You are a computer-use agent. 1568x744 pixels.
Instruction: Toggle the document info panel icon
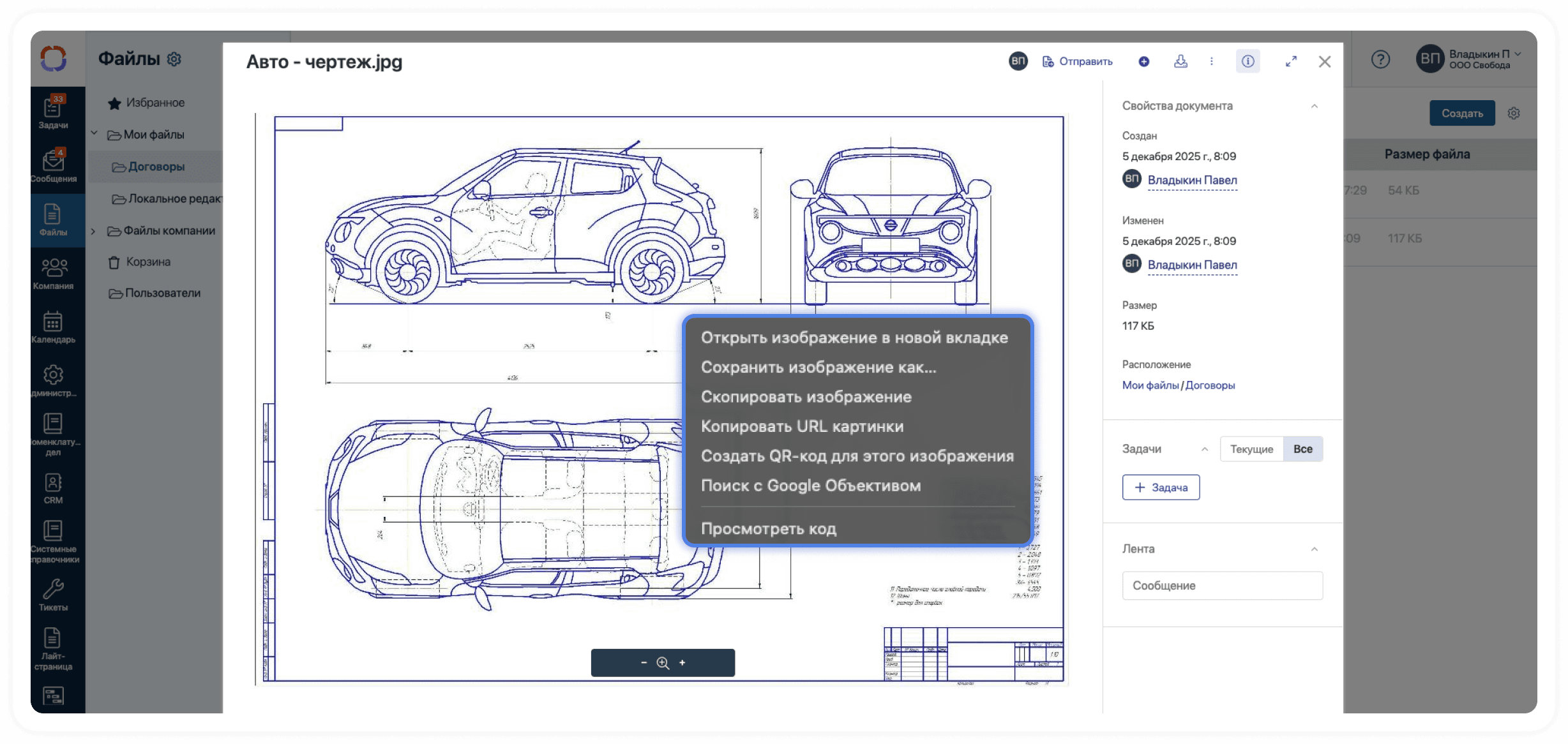[1248, 61]
